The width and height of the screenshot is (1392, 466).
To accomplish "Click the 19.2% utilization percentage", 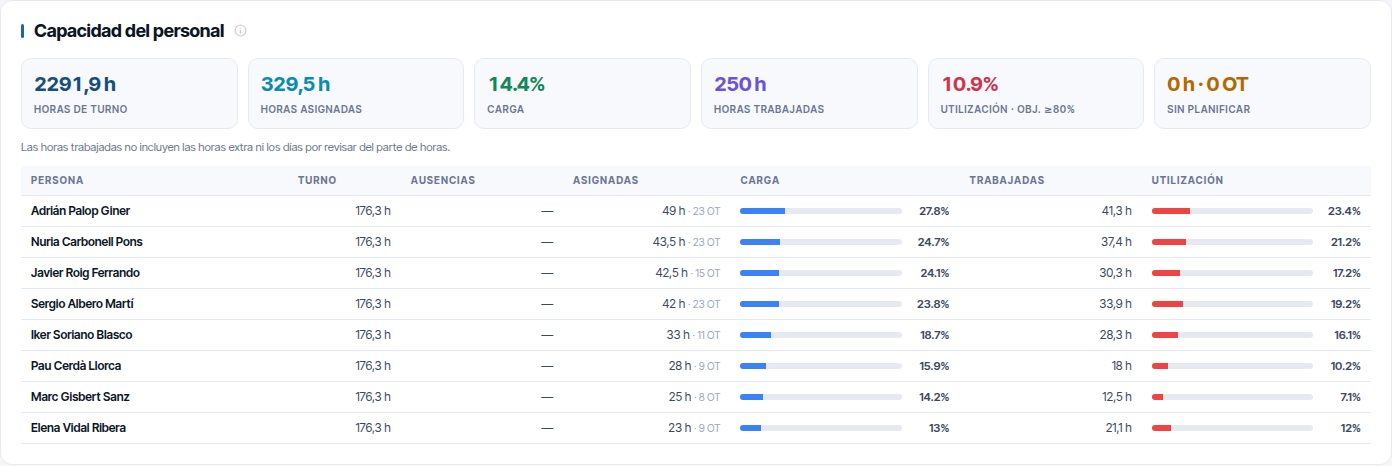I will (1345, 304).
